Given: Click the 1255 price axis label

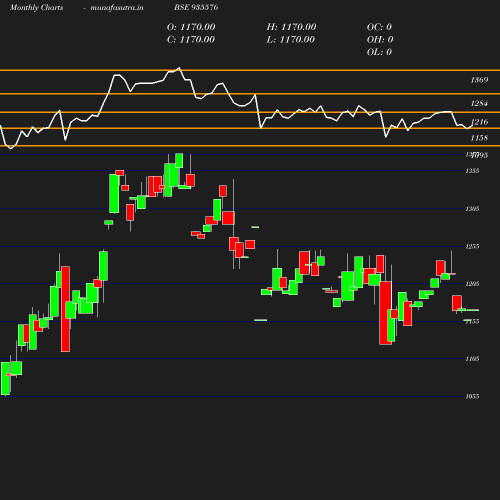Looking at the screenshot, I should (472, 246).
